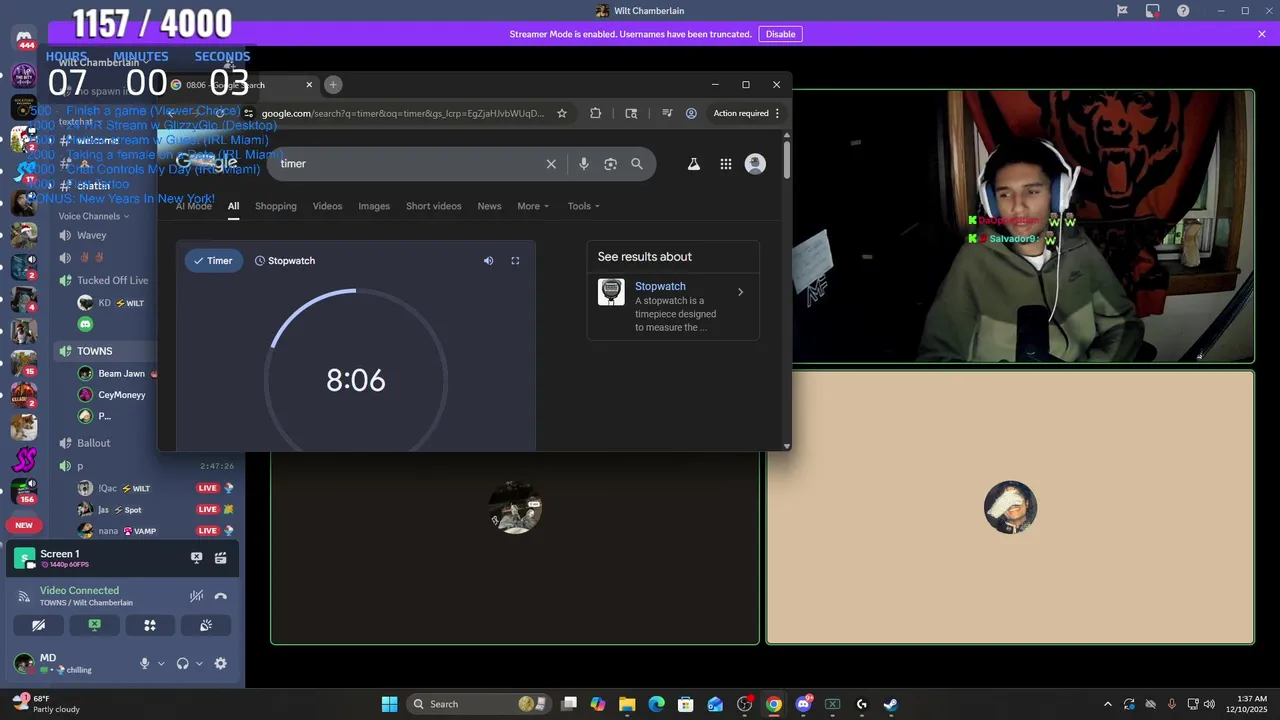Open Steam from the taskbar
This screenshot has height=720, width=1280.
pos(890,704)
